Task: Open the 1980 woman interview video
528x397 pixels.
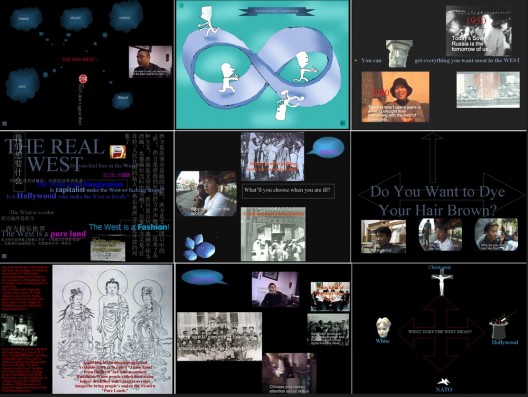Action: click(395, 97)
